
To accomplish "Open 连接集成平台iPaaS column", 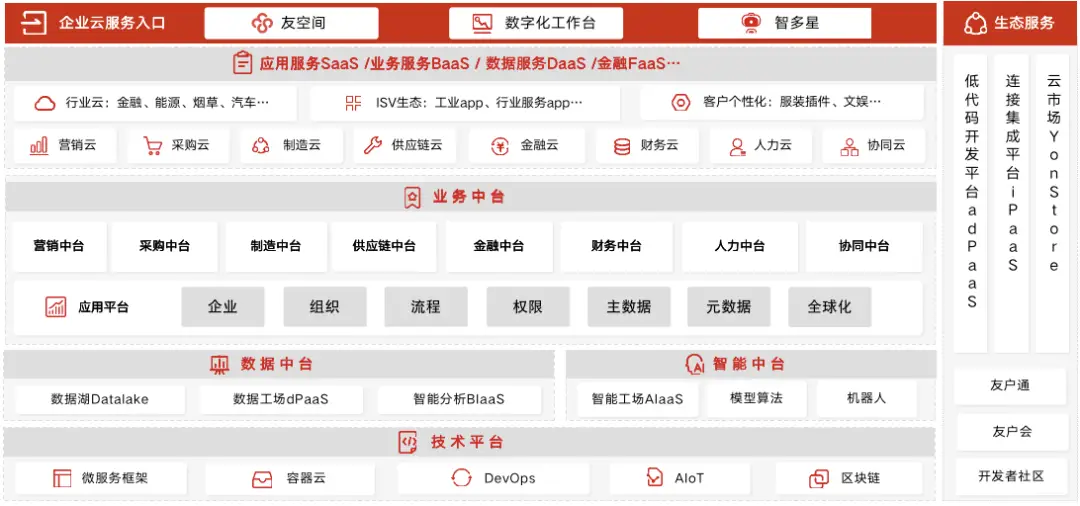I will click(1012, 204).
